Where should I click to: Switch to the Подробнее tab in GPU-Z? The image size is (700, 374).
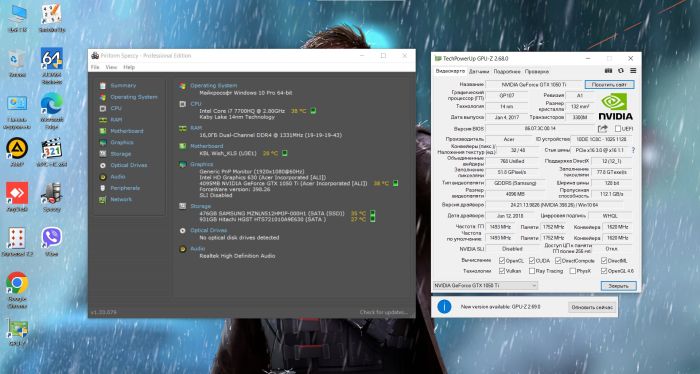point(507,71)
